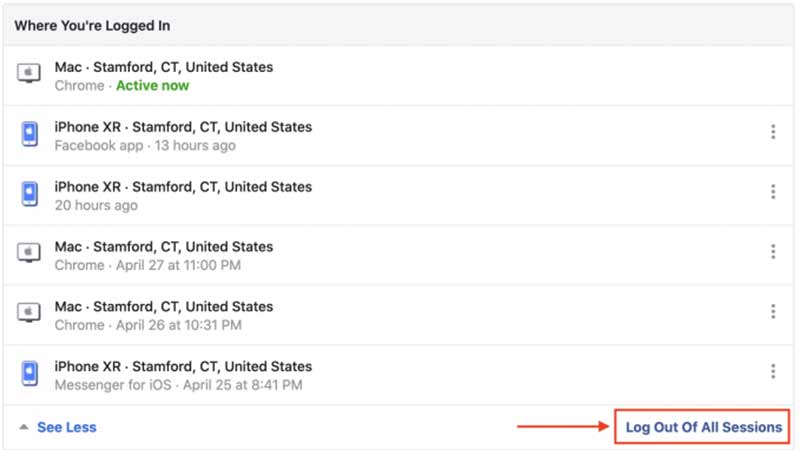Click the up arrow beside See Less
The image size is (800, 450).
click(x=23, y=427)
